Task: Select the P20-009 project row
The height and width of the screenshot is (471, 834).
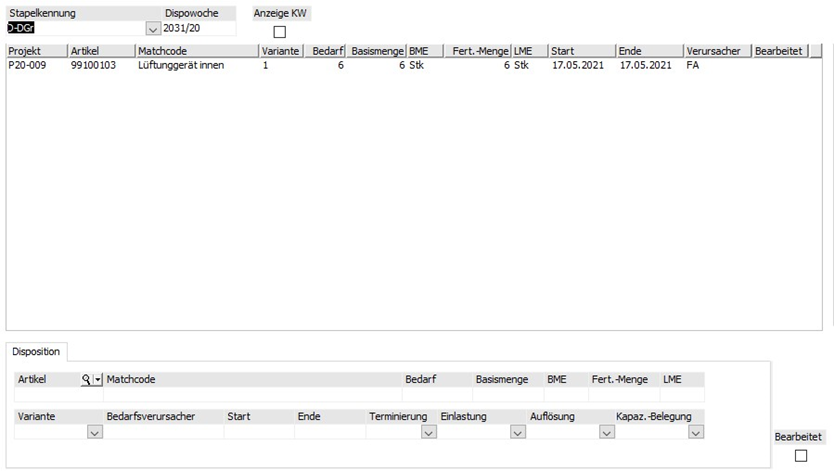Action: pos(36,65)
